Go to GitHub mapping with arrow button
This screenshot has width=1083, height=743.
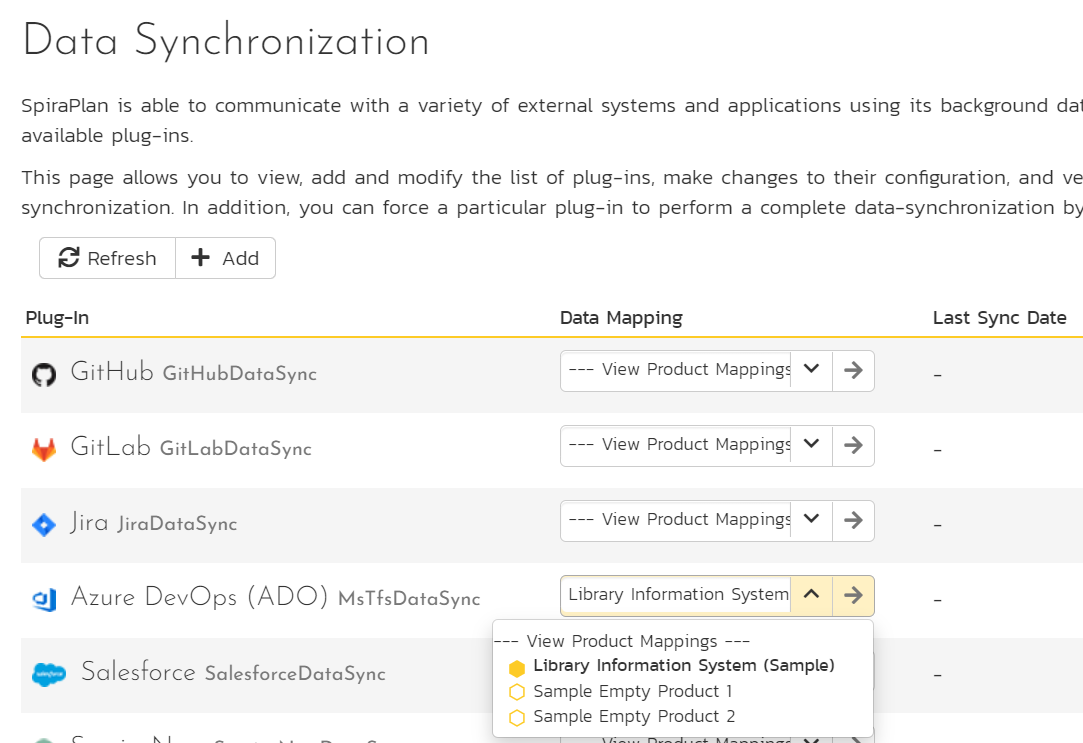tap(854, 371)
